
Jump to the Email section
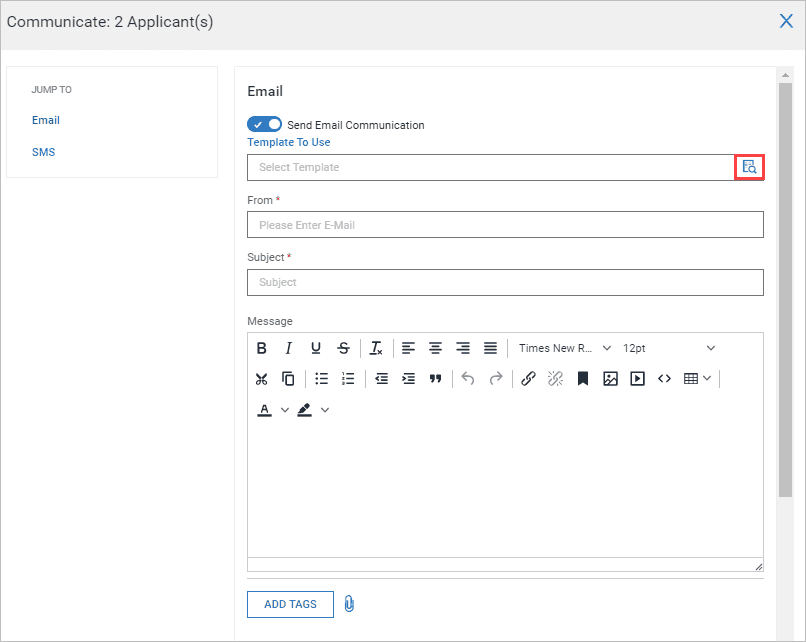pos(46,120)
